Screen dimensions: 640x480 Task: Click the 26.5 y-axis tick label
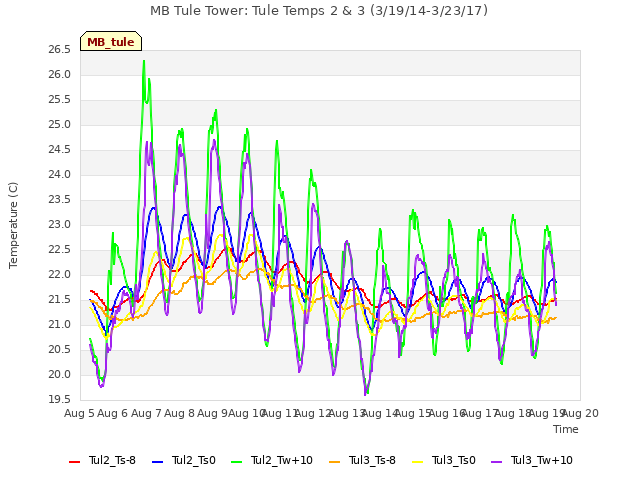pos(59,50)
